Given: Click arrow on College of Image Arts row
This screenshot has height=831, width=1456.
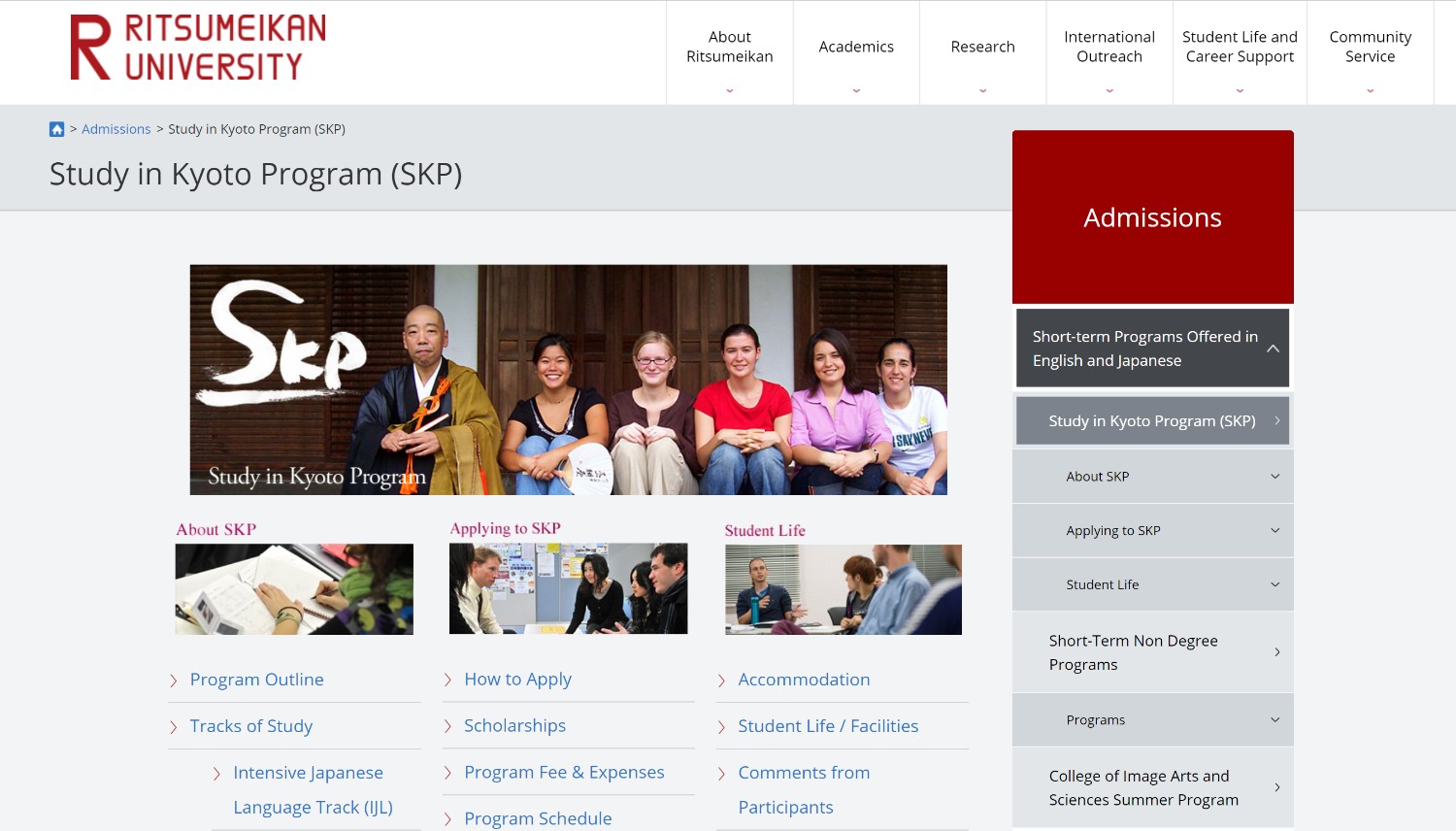Looking at the screenshot, I should coord(1276,787).
